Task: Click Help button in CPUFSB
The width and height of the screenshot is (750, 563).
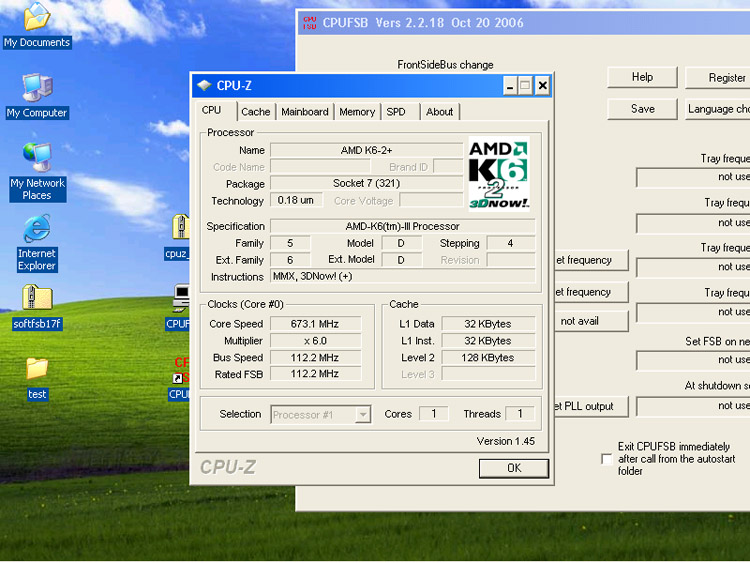Action: 642,77
